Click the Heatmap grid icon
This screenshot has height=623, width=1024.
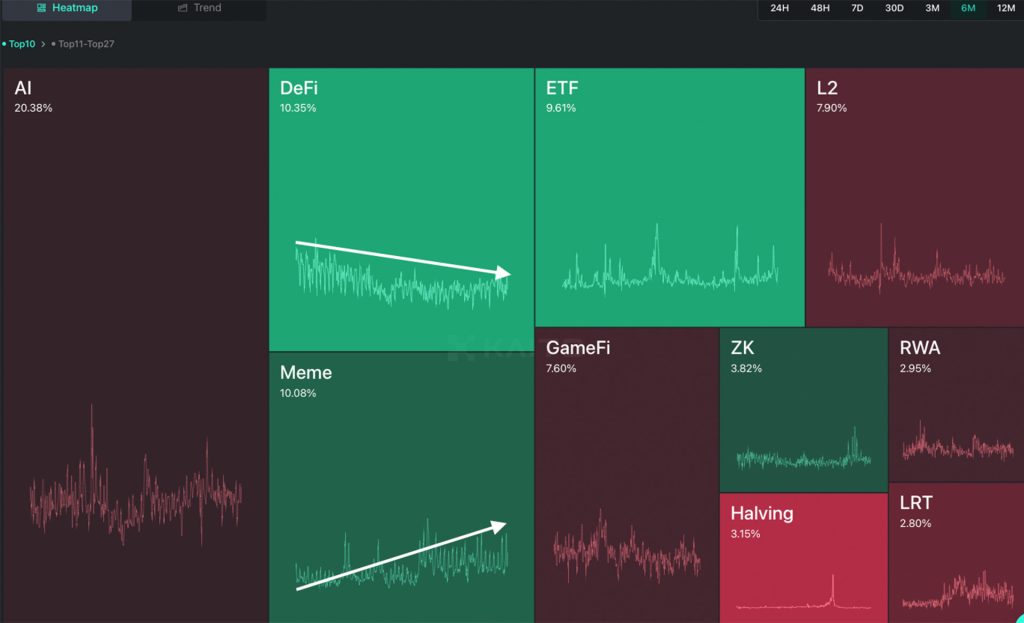pyautogui.click(x=41, y=8)
